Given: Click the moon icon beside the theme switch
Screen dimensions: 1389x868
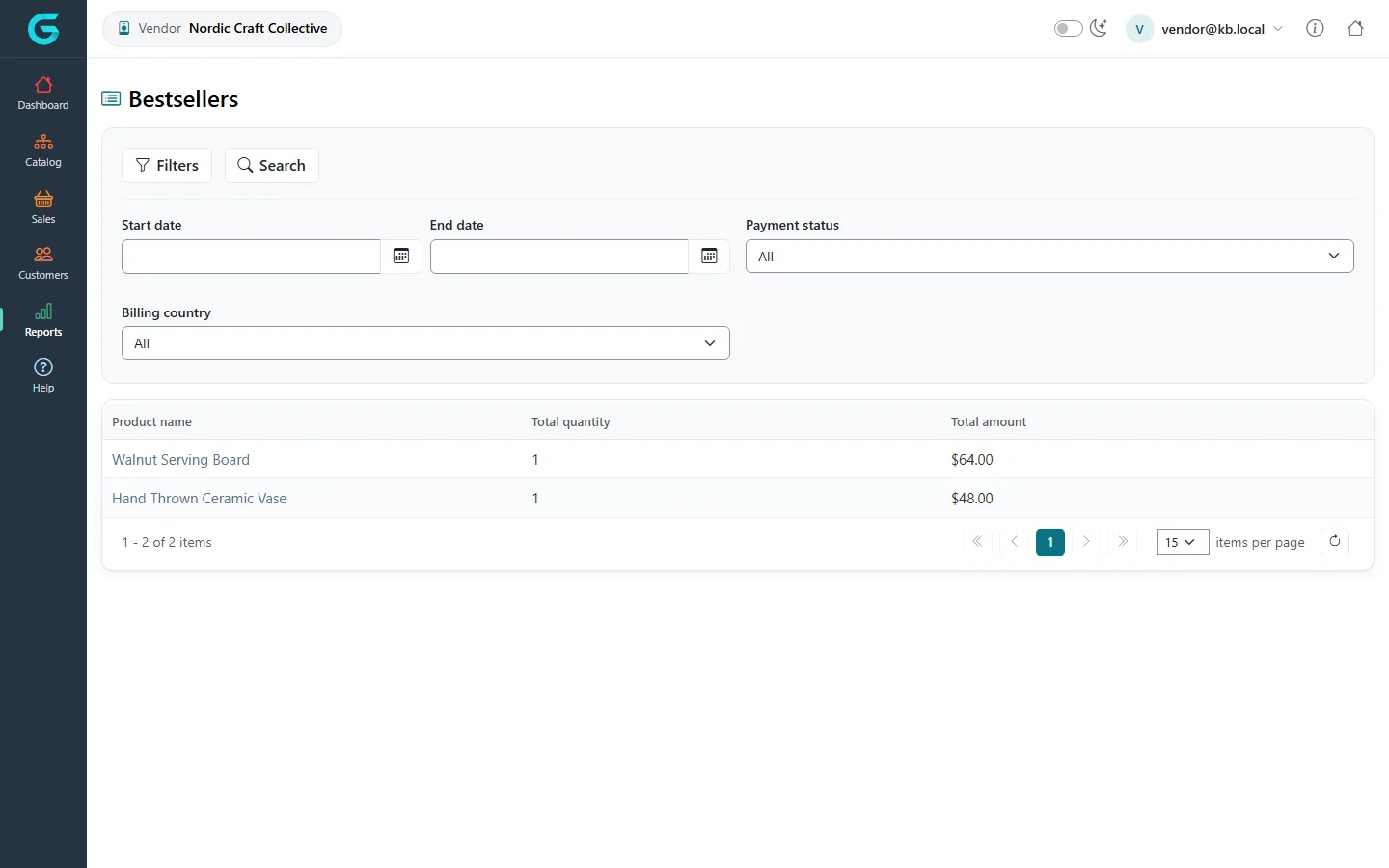Looking at the screenshot, I should (x=1099, y=28).
